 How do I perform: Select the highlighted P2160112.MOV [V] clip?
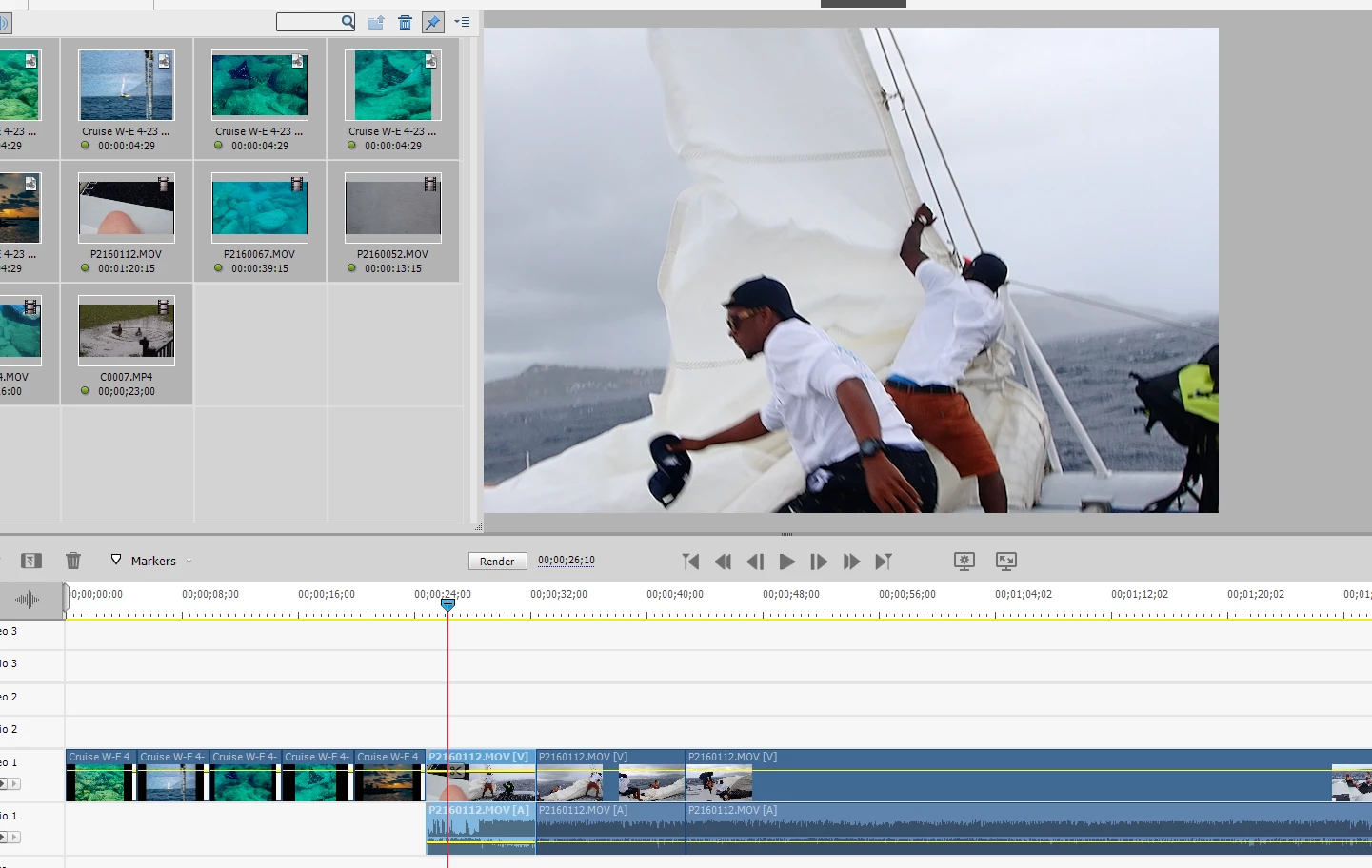point(481,776)
